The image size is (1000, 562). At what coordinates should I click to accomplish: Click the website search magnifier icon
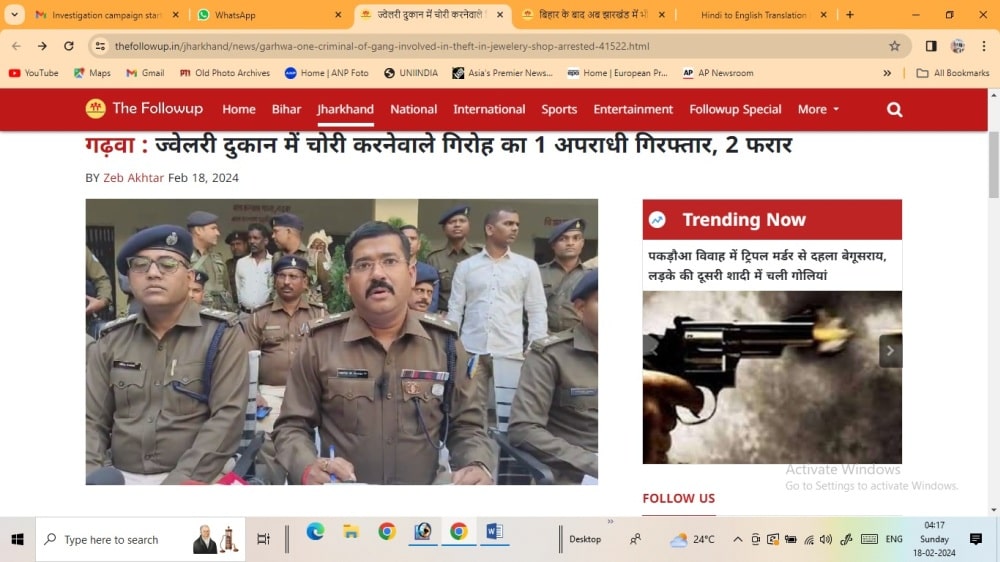point(894,109)
